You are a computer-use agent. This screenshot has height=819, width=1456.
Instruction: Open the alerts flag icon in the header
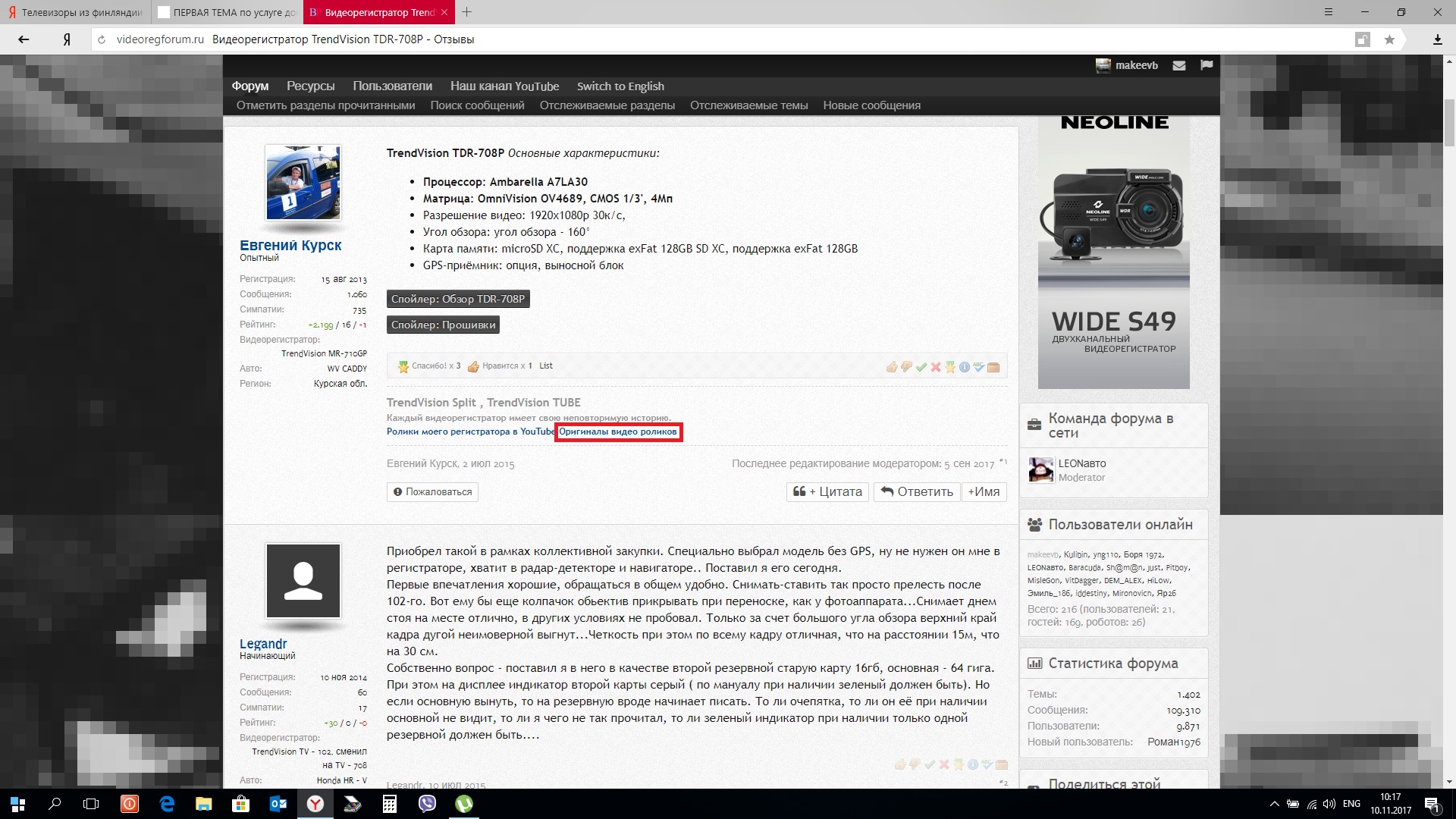[x=1207, y=66]
